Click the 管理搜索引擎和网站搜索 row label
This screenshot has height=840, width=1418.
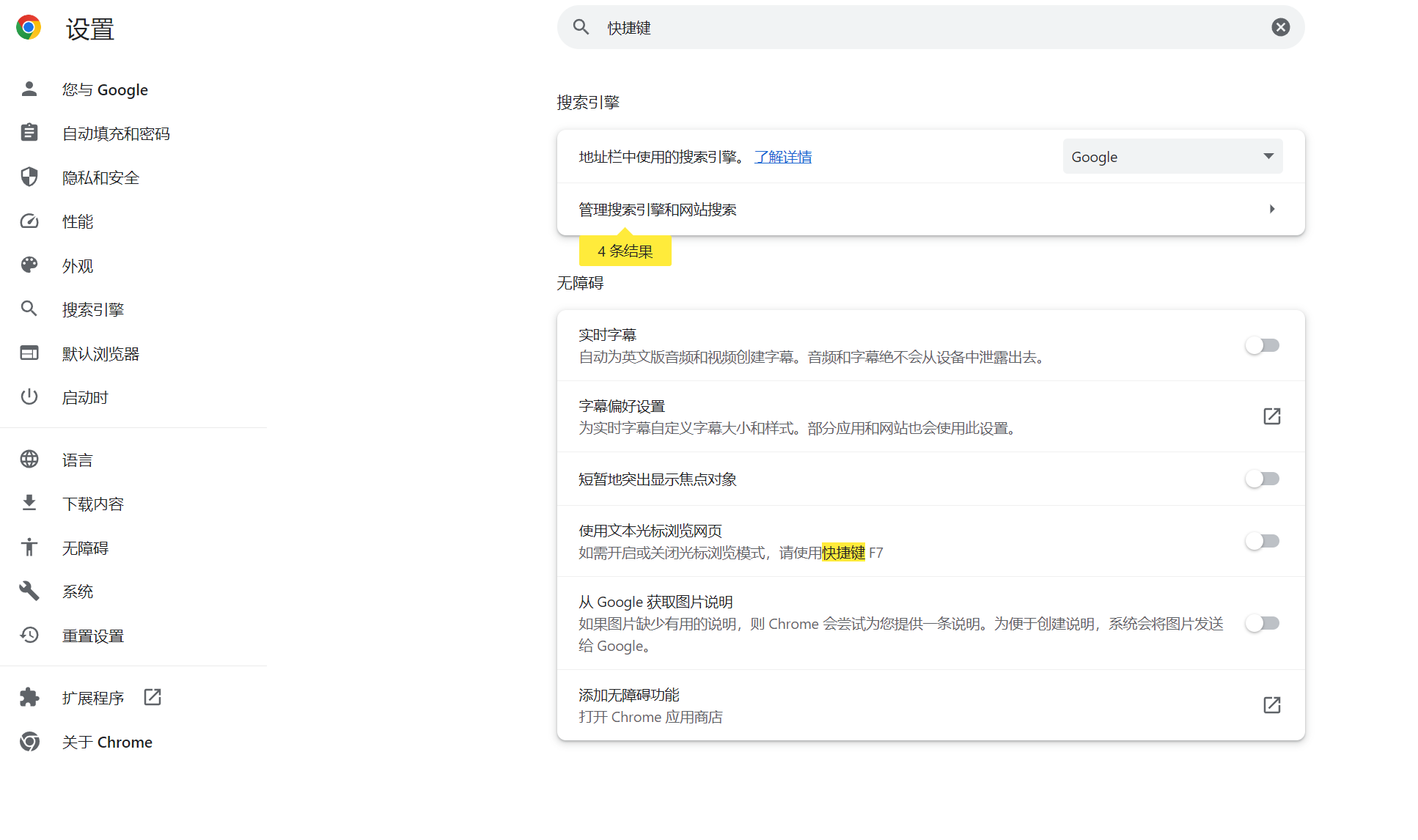[x=658, y=210]
